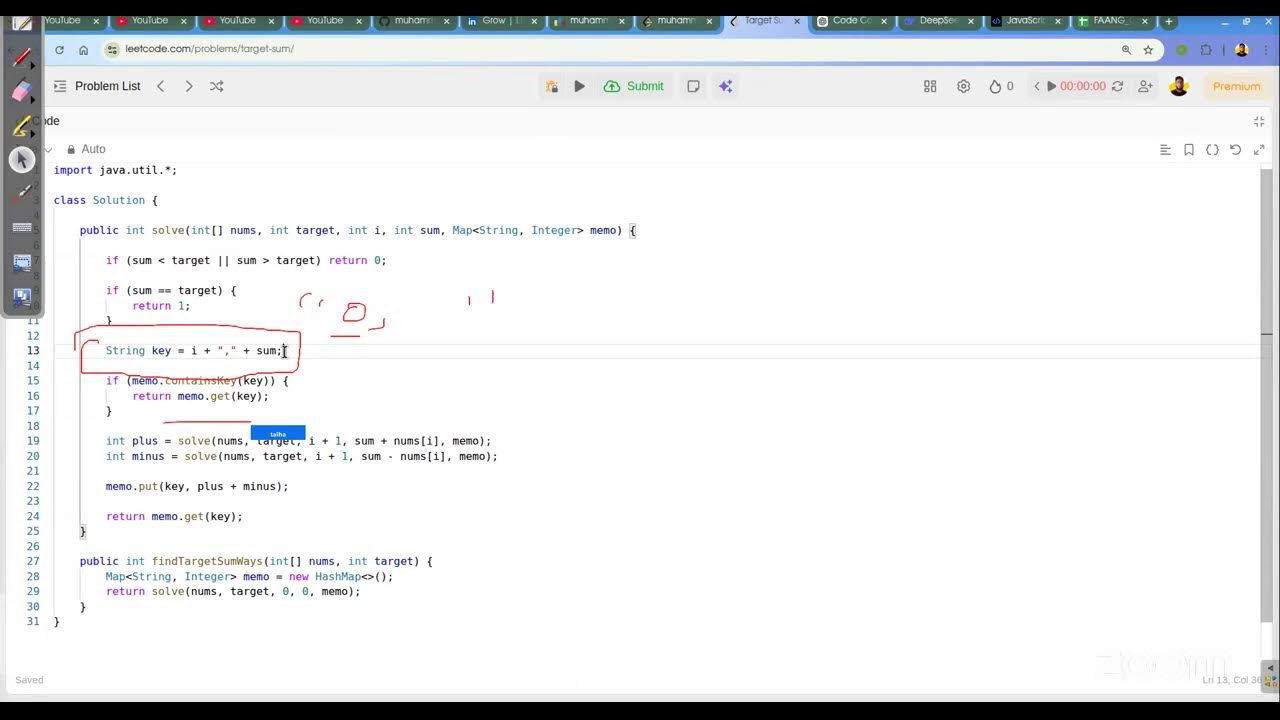
Task: Select the yellow highlighter annotation tool
Action: 21,127
